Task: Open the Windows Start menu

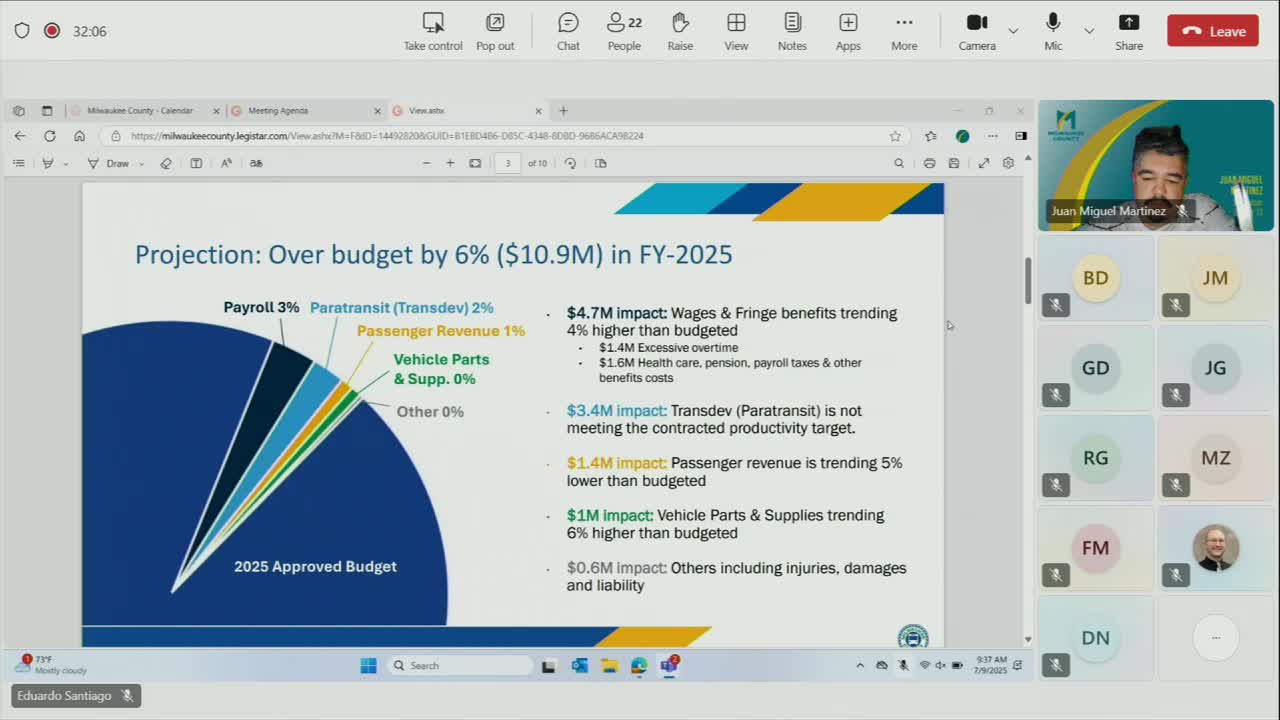Action: (x=368, y=665)
